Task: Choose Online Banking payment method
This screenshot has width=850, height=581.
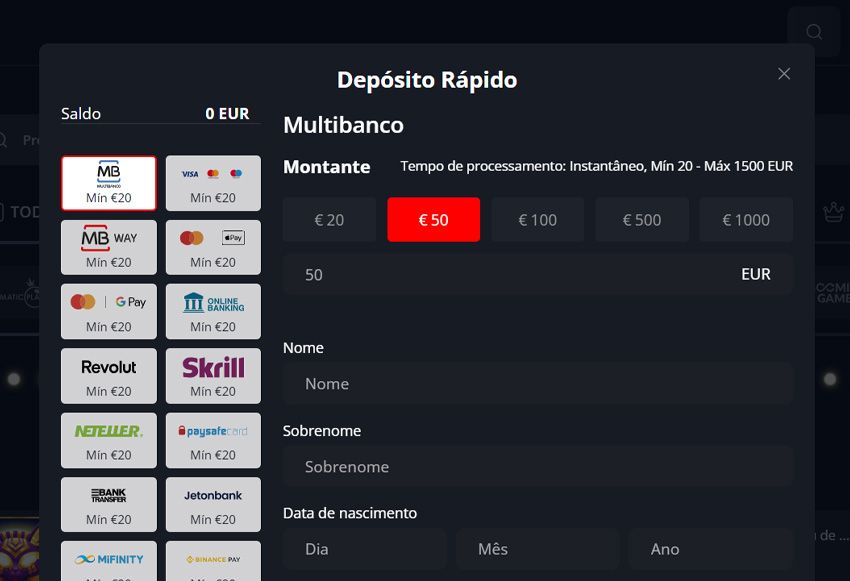Action: pos(213,311)
